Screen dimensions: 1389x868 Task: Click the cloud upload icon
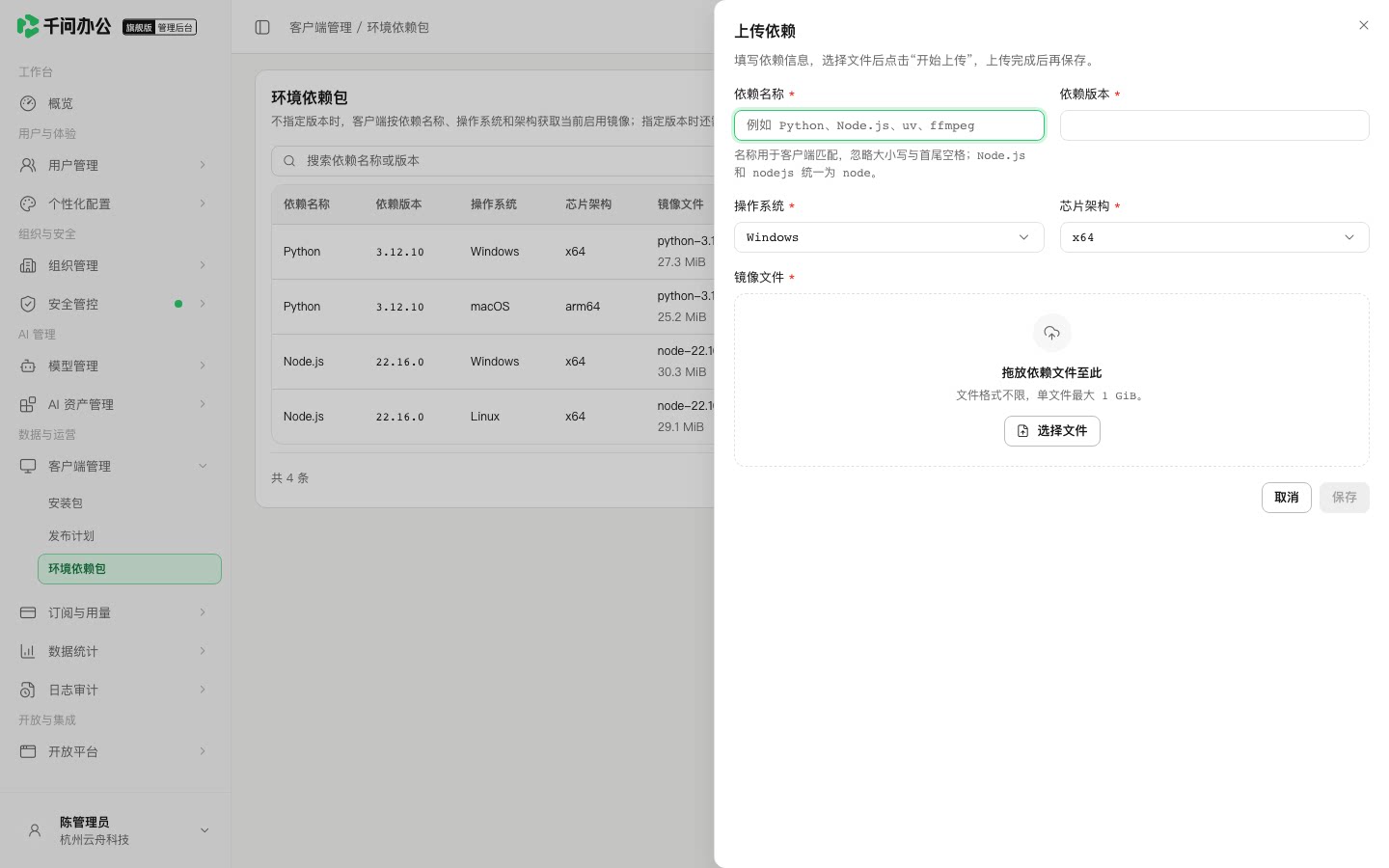pyautogui.click(x=1051, y=333)
